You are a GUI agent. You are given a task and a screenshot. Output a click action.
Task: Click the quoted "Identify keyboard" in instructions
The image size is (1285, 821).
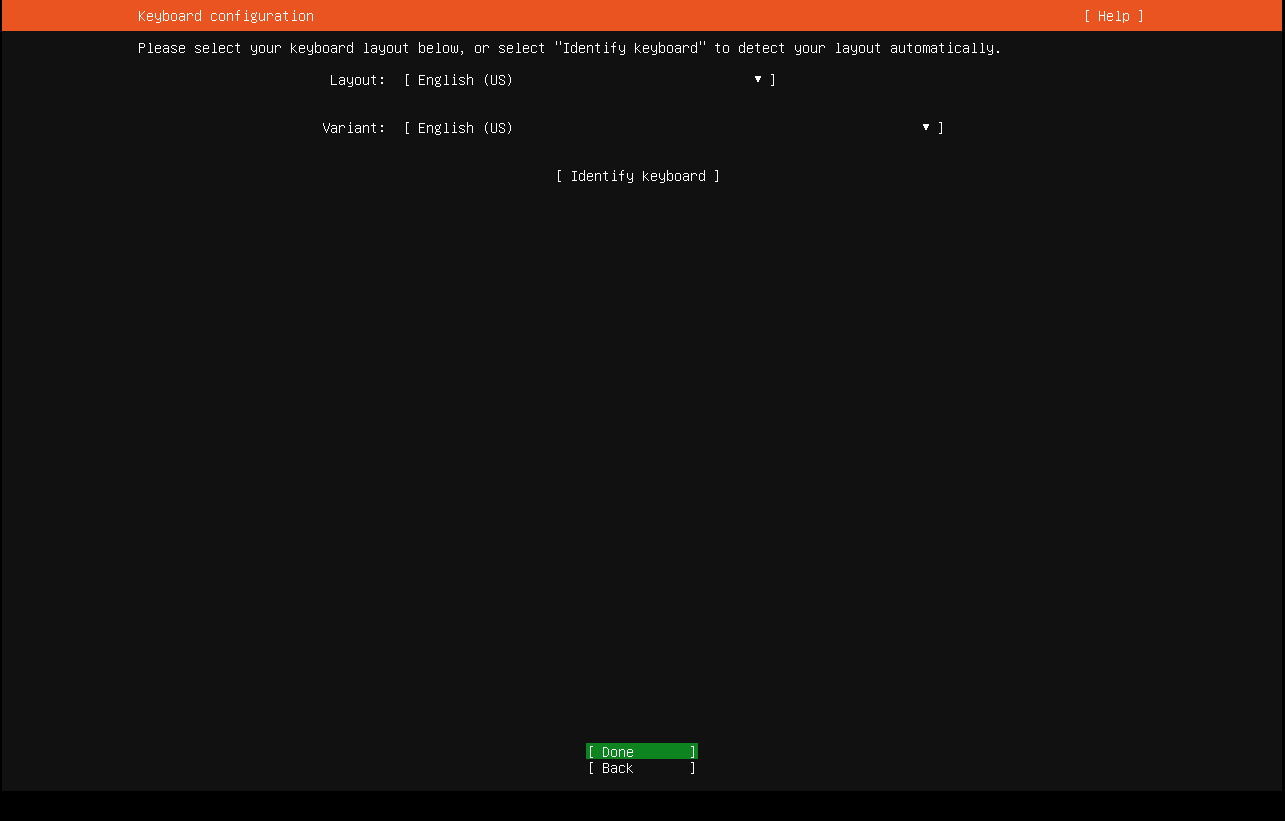coord(630,48)
